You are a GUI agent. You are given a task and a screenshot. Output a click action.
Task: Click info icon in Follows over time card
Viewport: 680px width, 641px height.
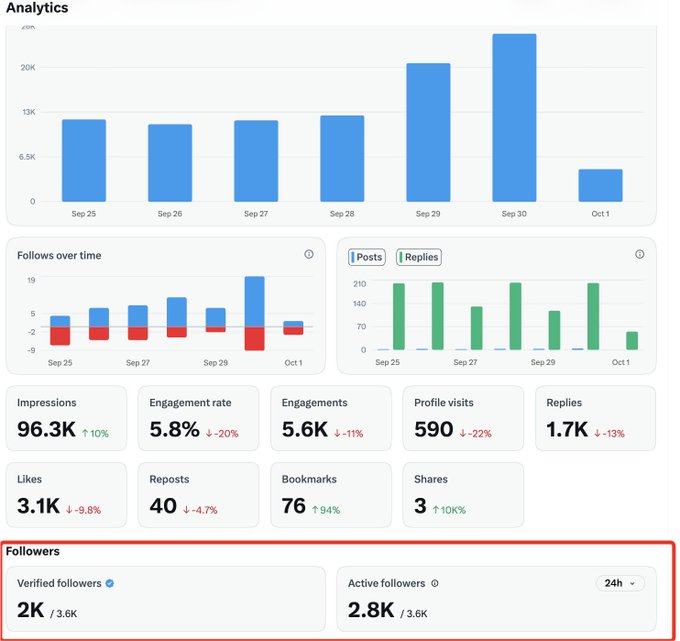coord(309,254)
